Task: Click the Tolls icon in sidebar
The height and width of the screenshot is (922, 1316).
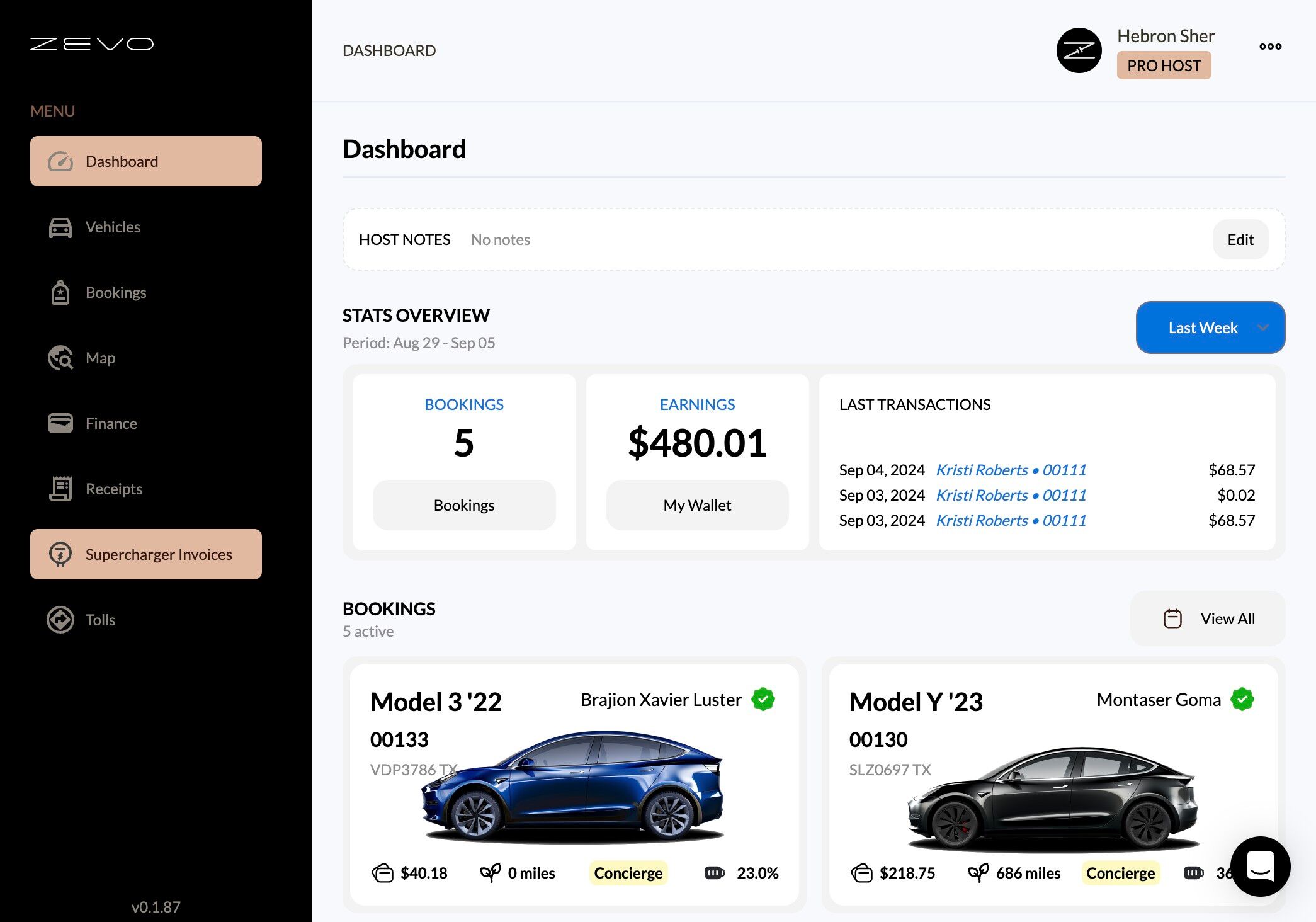Action: tap(60, 620)
